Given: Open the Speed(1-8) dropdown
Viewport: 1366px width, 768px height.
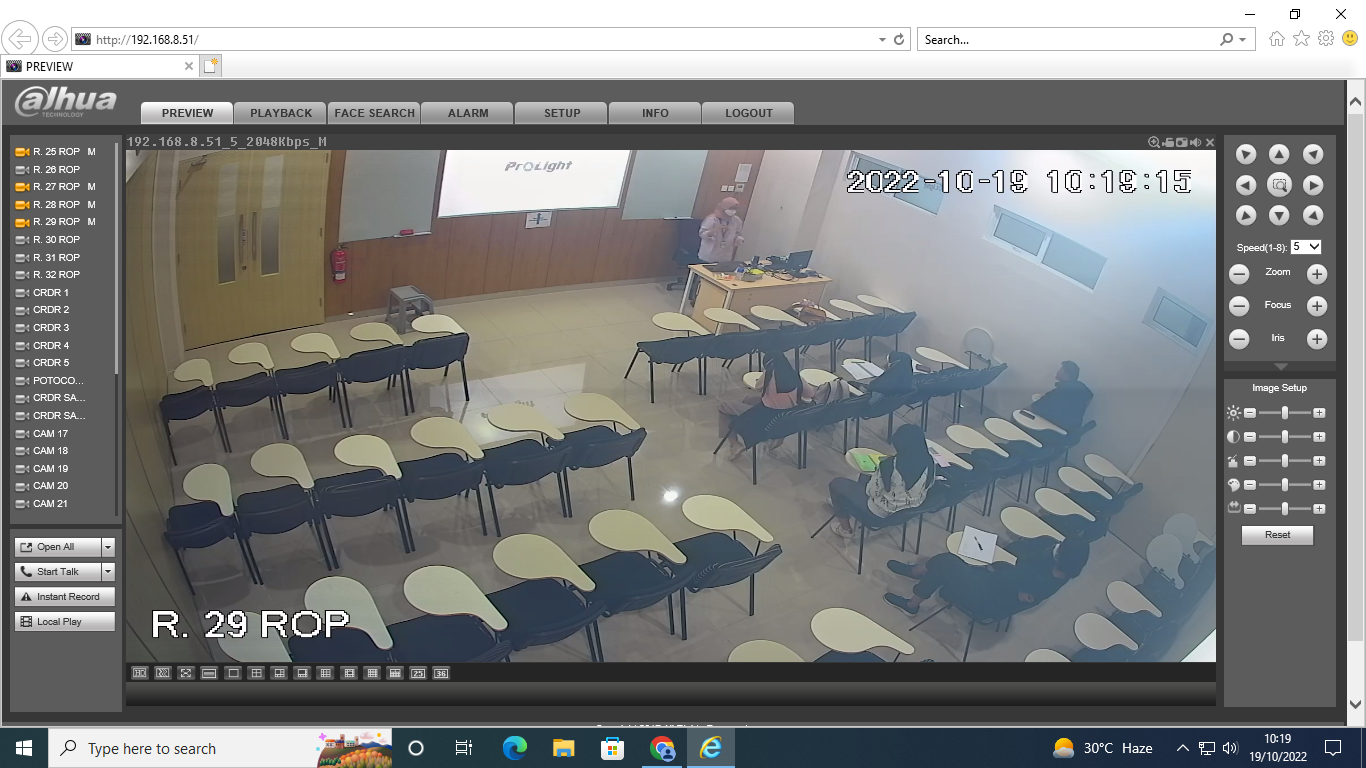Looking at the screenshot, I should [1306, 247].
